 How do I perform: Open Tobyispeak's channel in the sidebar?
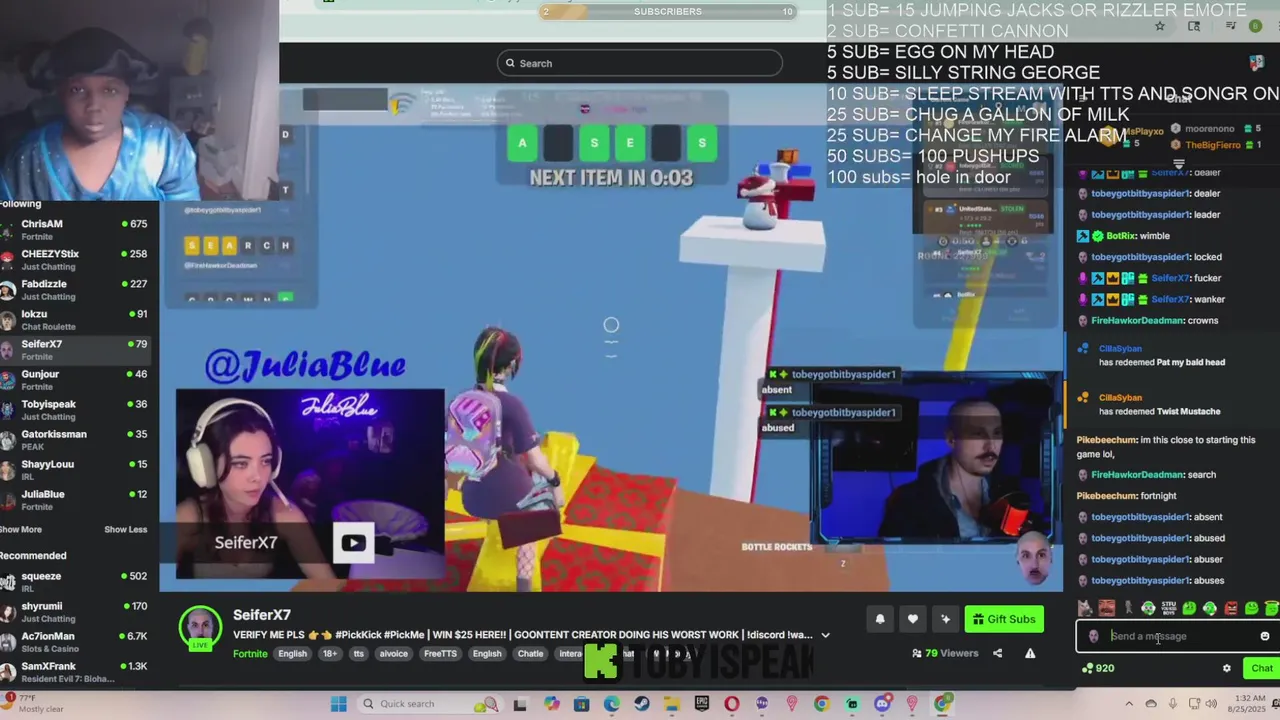[x=75, y=410]
